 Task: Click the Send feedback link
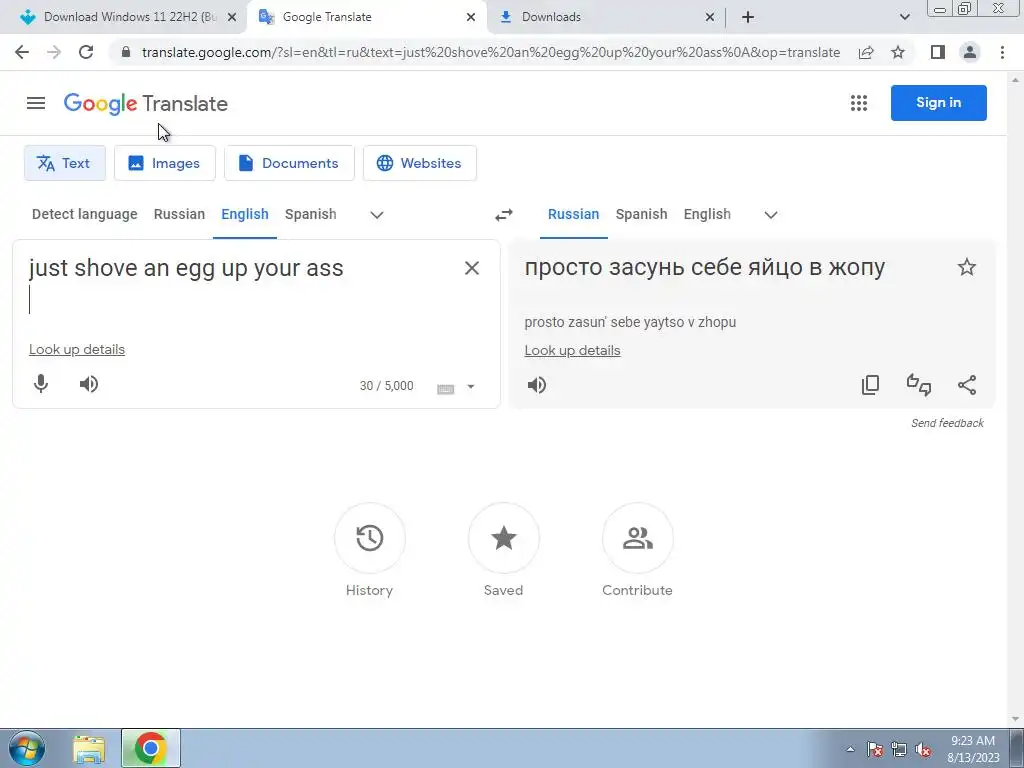coord(947,423)
